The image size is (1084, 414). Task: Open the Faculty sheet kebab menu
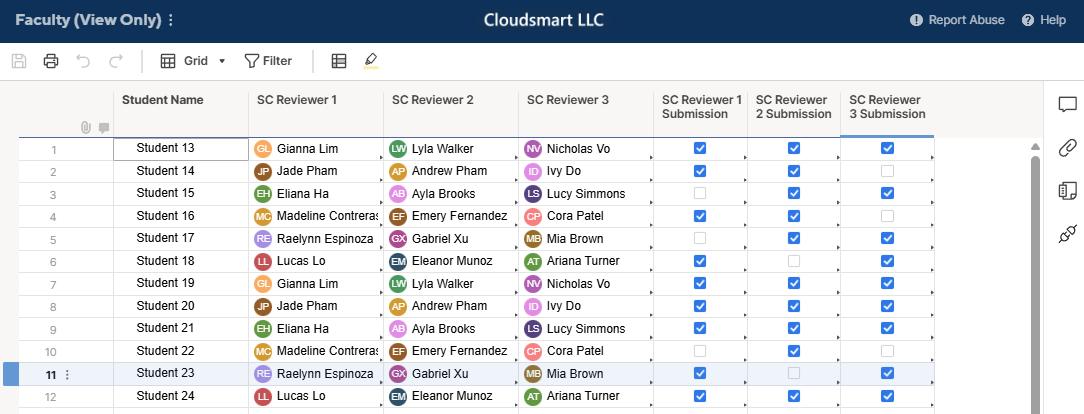[171, 20]
